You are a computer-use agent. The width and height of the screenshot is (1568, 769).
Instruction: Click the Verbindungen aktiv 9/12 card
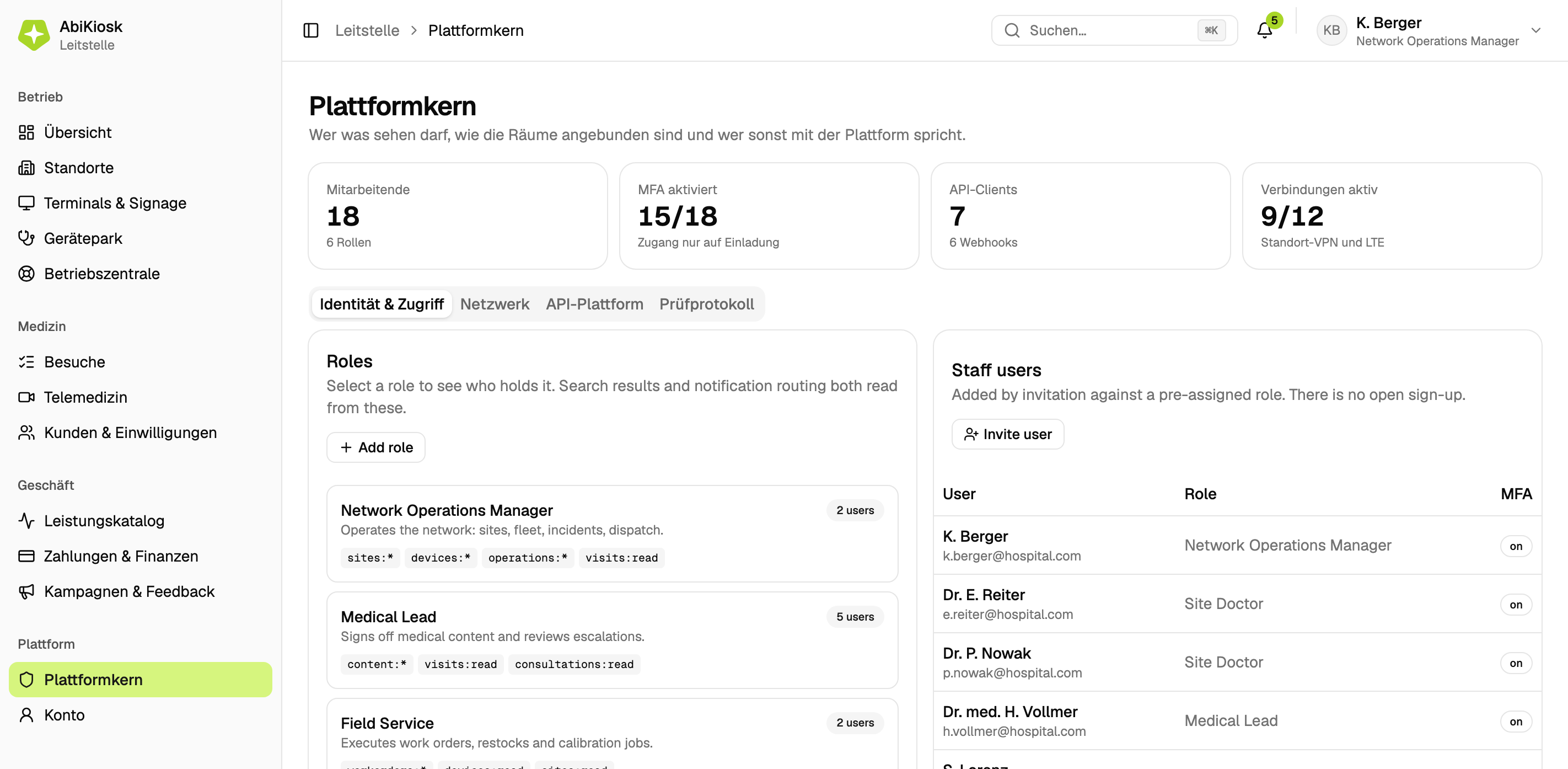click(1392, 216)
